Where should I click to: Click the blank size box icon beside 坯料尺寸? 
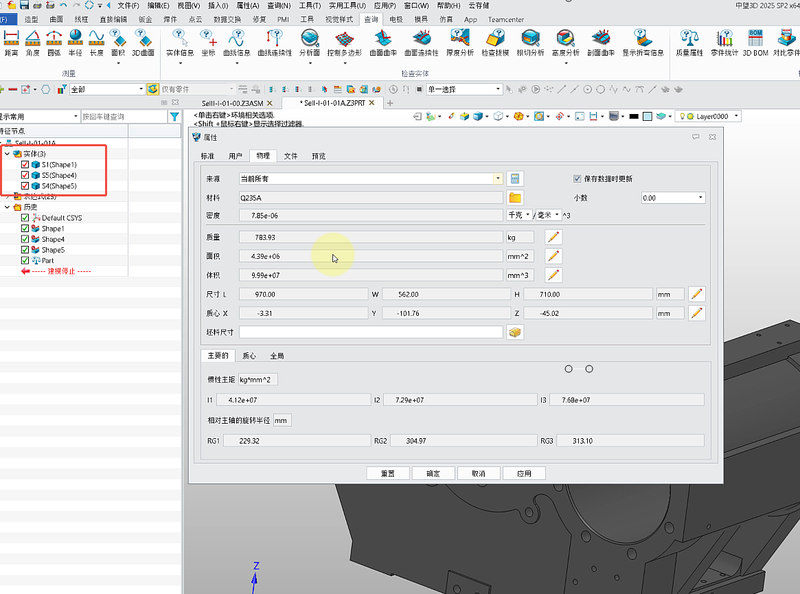[x=515, y=332]
